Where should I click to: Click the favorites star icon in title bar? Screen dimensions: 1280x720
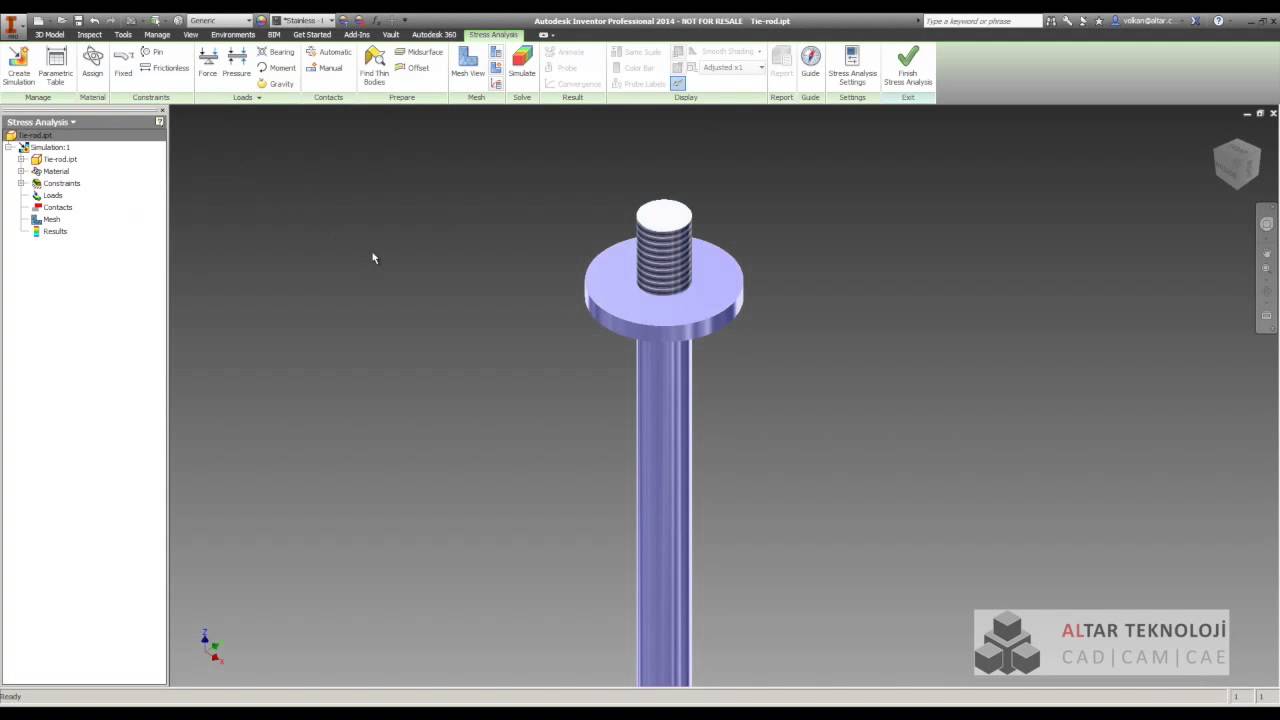1099,20
